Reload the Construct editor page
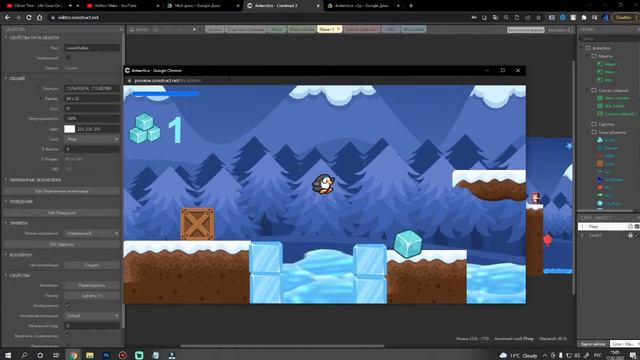640x360 pixels. [29, 18]
